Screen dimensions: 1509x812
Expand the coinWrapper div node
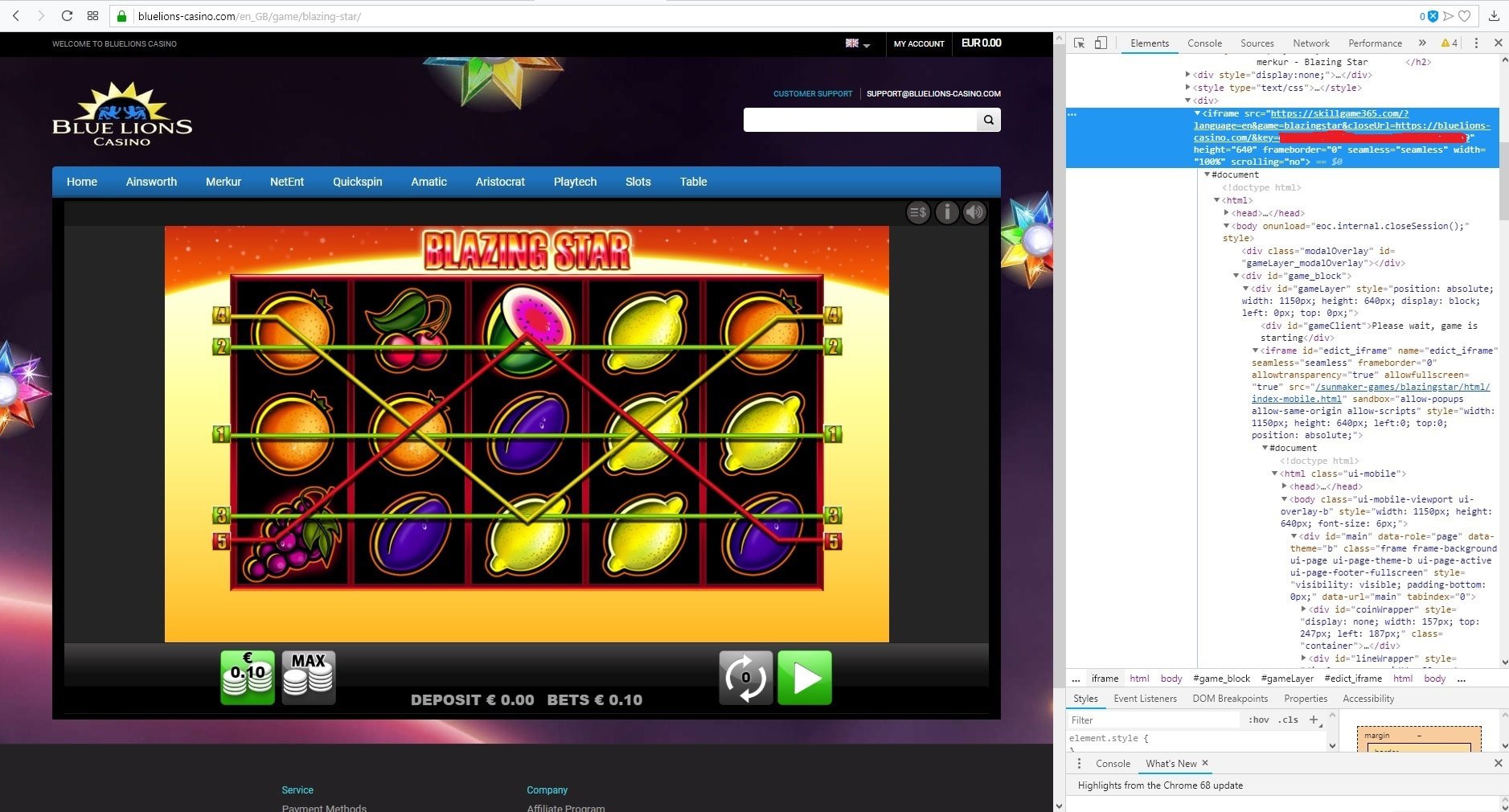(x=1303, y=609)
